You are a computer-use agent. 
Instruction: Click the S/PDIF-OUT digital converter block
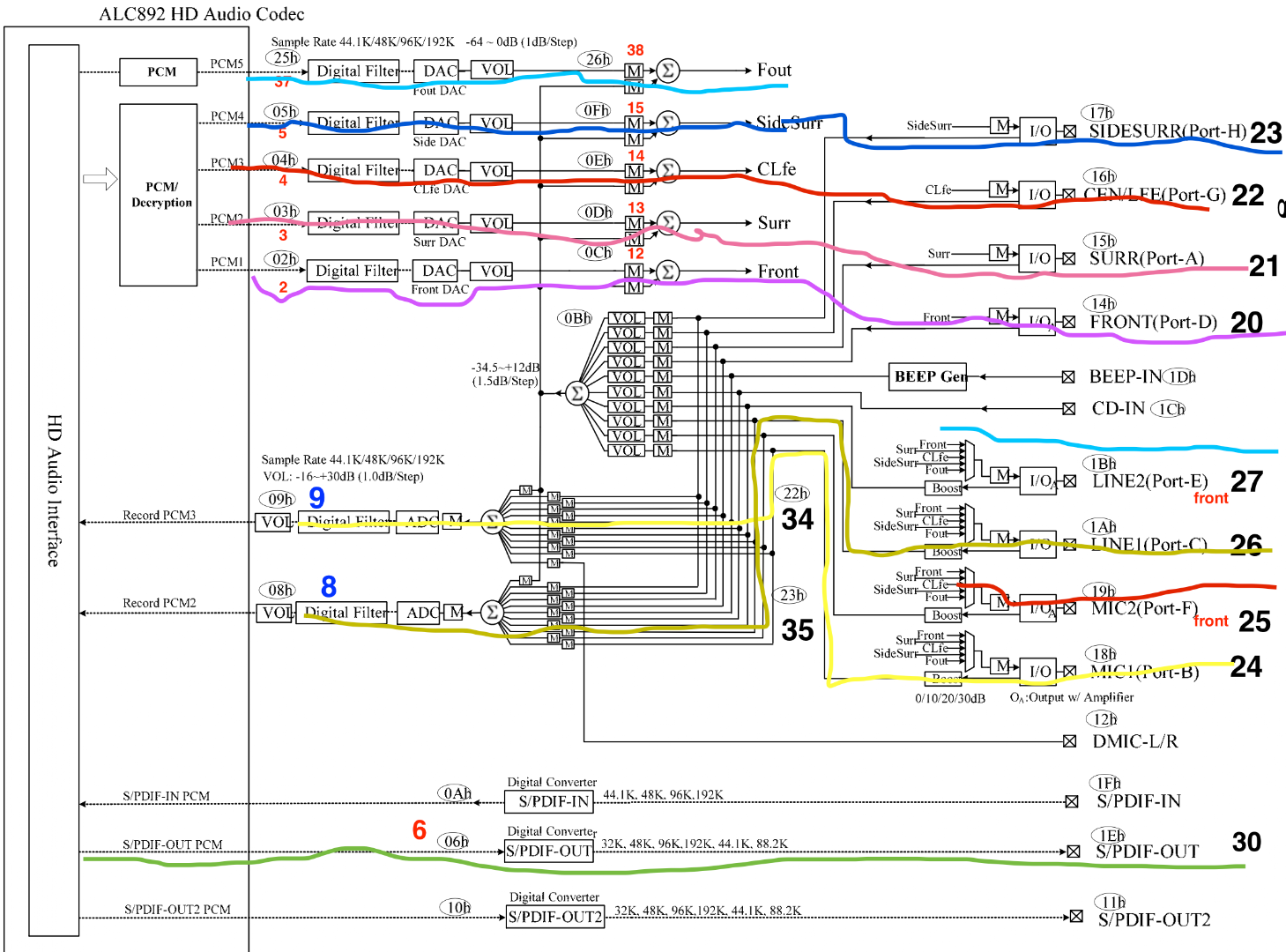(x=549, y=851)
